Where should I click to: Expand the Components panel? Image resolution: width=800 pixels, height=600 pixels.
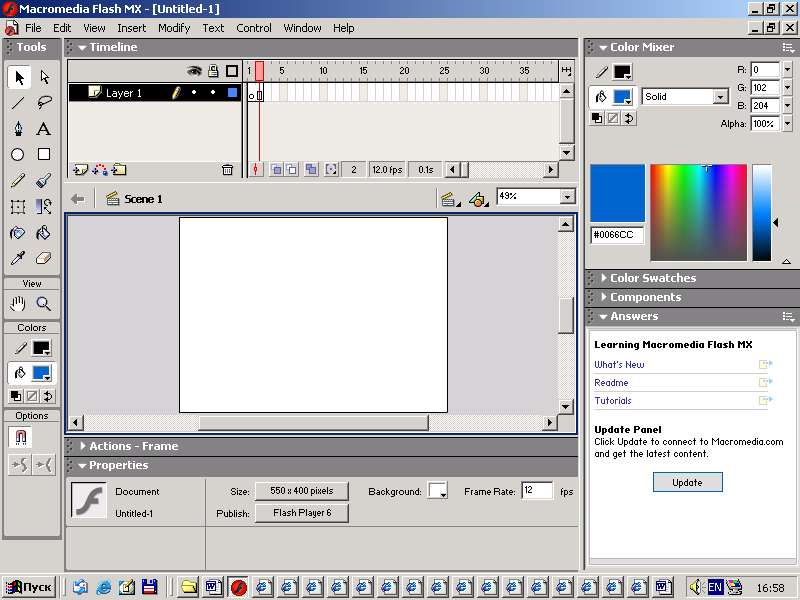604,297
